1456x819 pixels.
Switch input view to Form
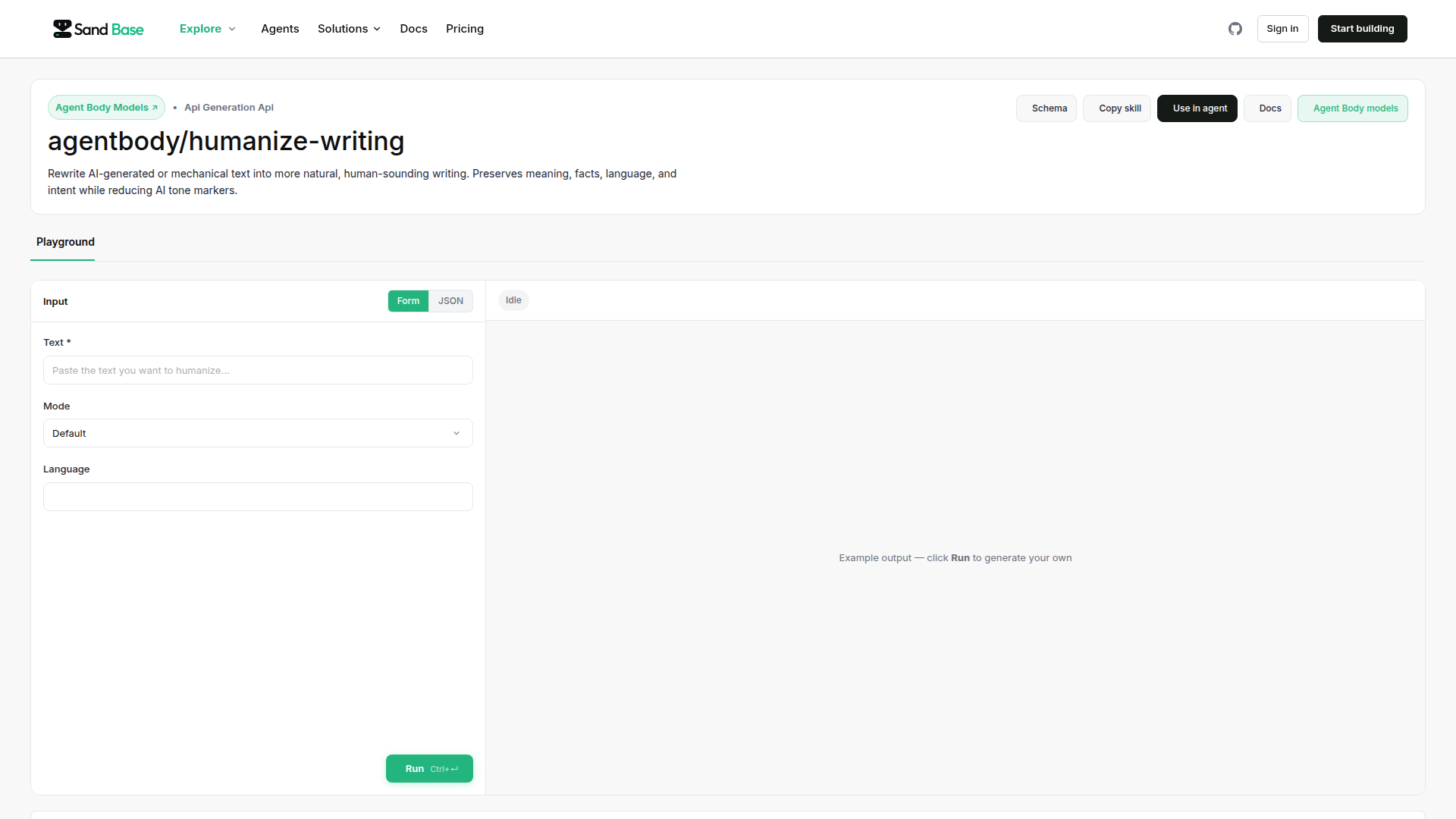pos(408,301)
